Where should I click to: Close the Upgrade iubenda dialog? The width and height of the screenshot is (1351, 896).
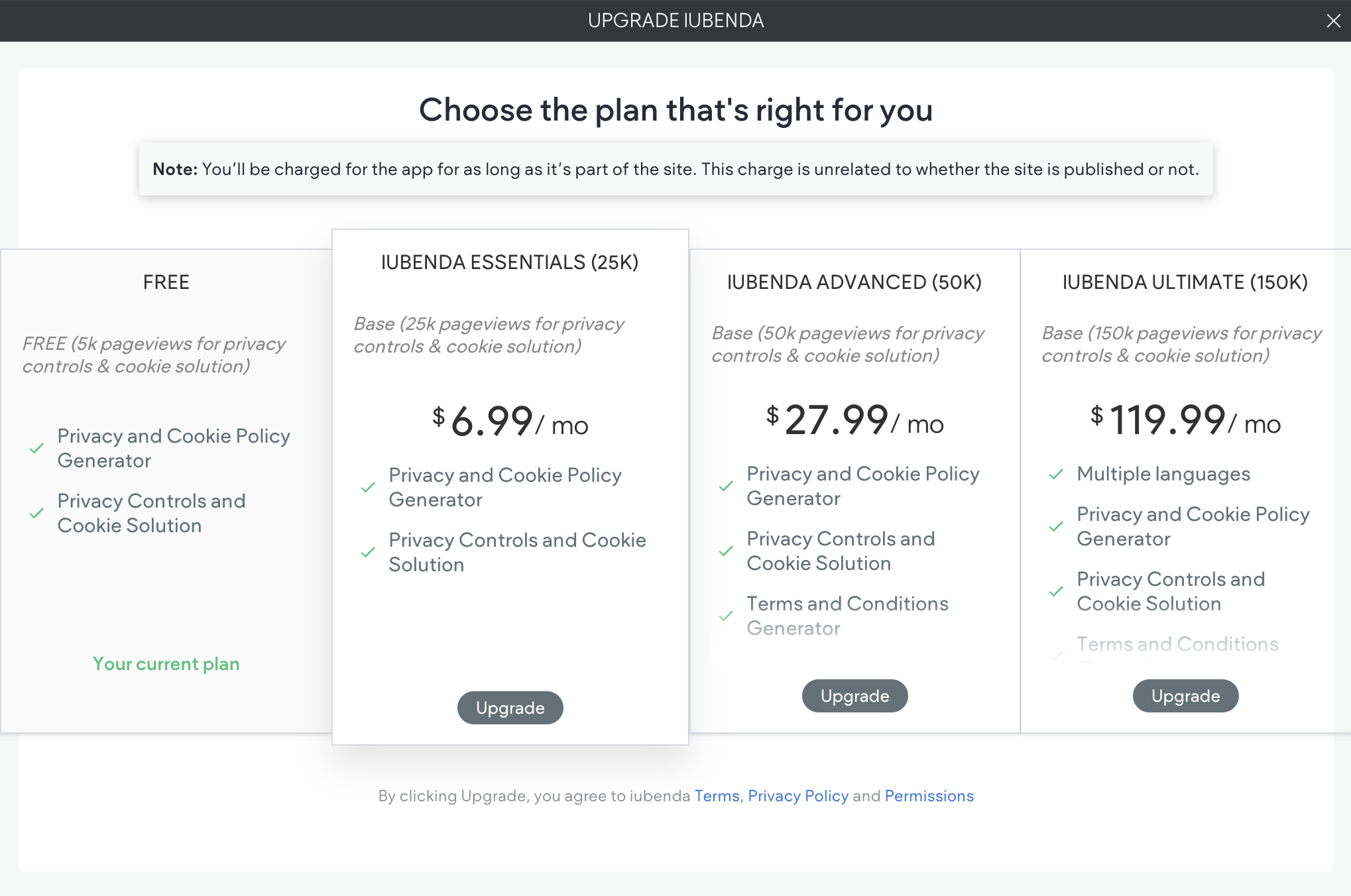(1333, 21)
